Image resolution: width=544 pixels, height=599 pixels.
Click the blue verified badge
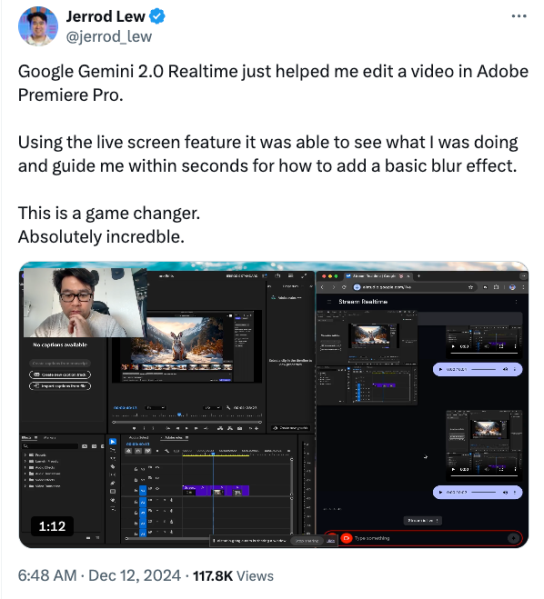[157, 16]
